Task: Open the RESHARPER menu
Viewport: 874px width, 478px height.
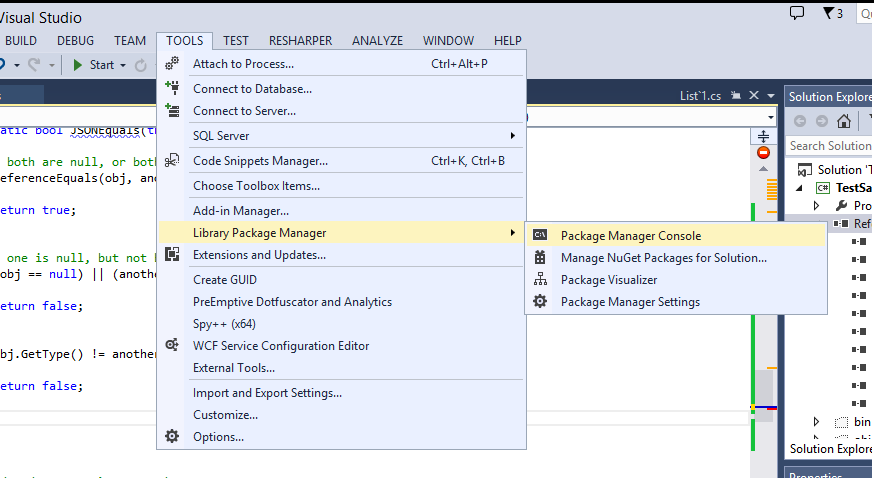Action: tap(300, 41)
